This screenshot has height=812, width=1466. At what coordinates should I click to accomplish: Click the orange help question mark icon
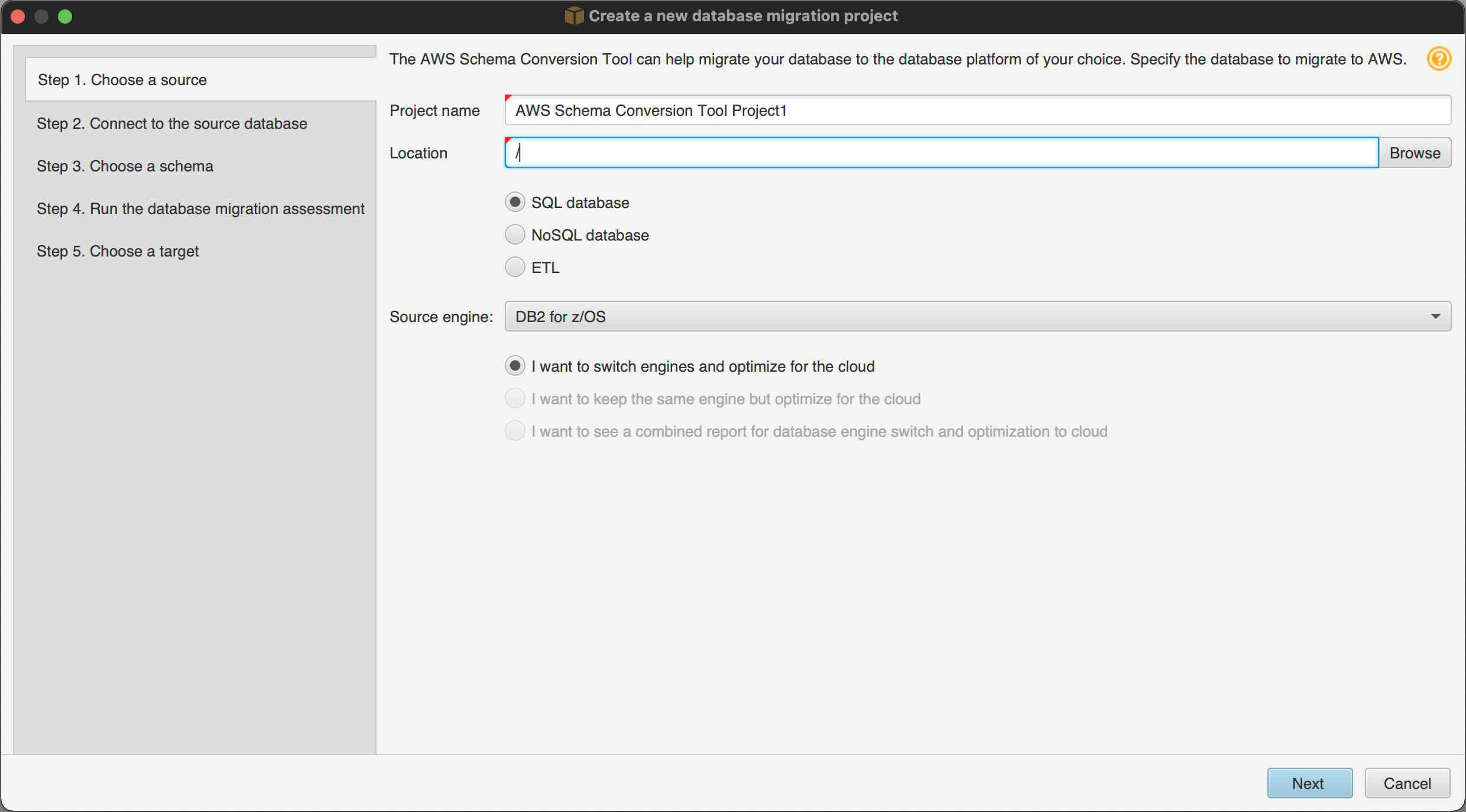point(1438,59)
